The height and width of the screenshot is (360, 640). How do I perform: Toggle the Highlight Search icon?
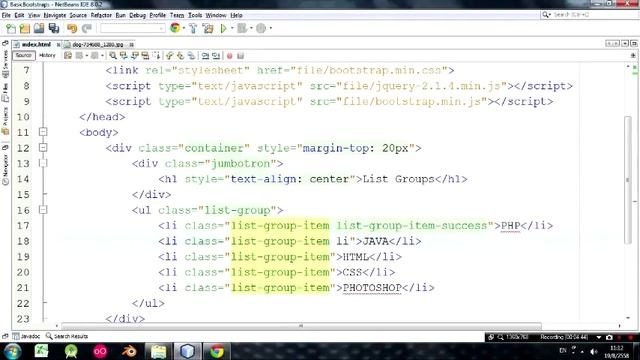point(145,56)
